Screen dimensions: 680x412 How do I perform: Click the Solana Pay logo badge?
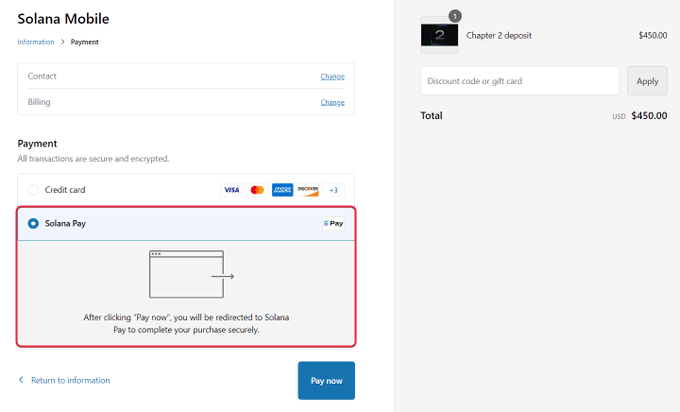(x=333, y=223)
